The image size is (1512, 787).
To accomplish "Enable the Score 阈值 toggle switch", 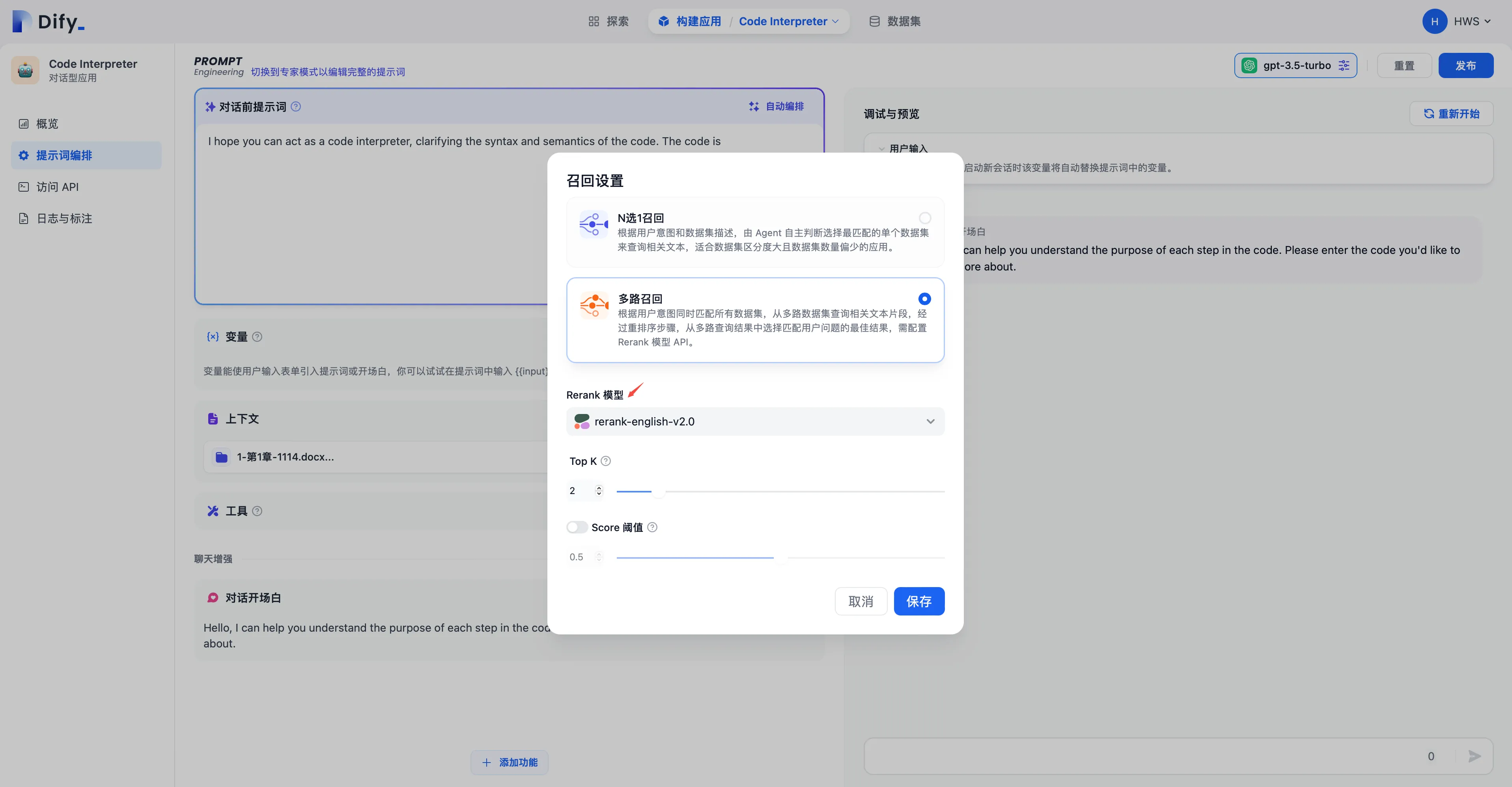I will coord(577,527).
